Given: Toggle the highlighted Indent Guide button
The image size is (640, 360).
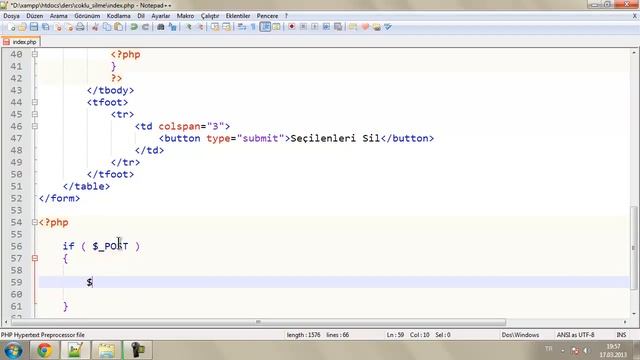Looking at the screenshot, I should tap(265, 27).
